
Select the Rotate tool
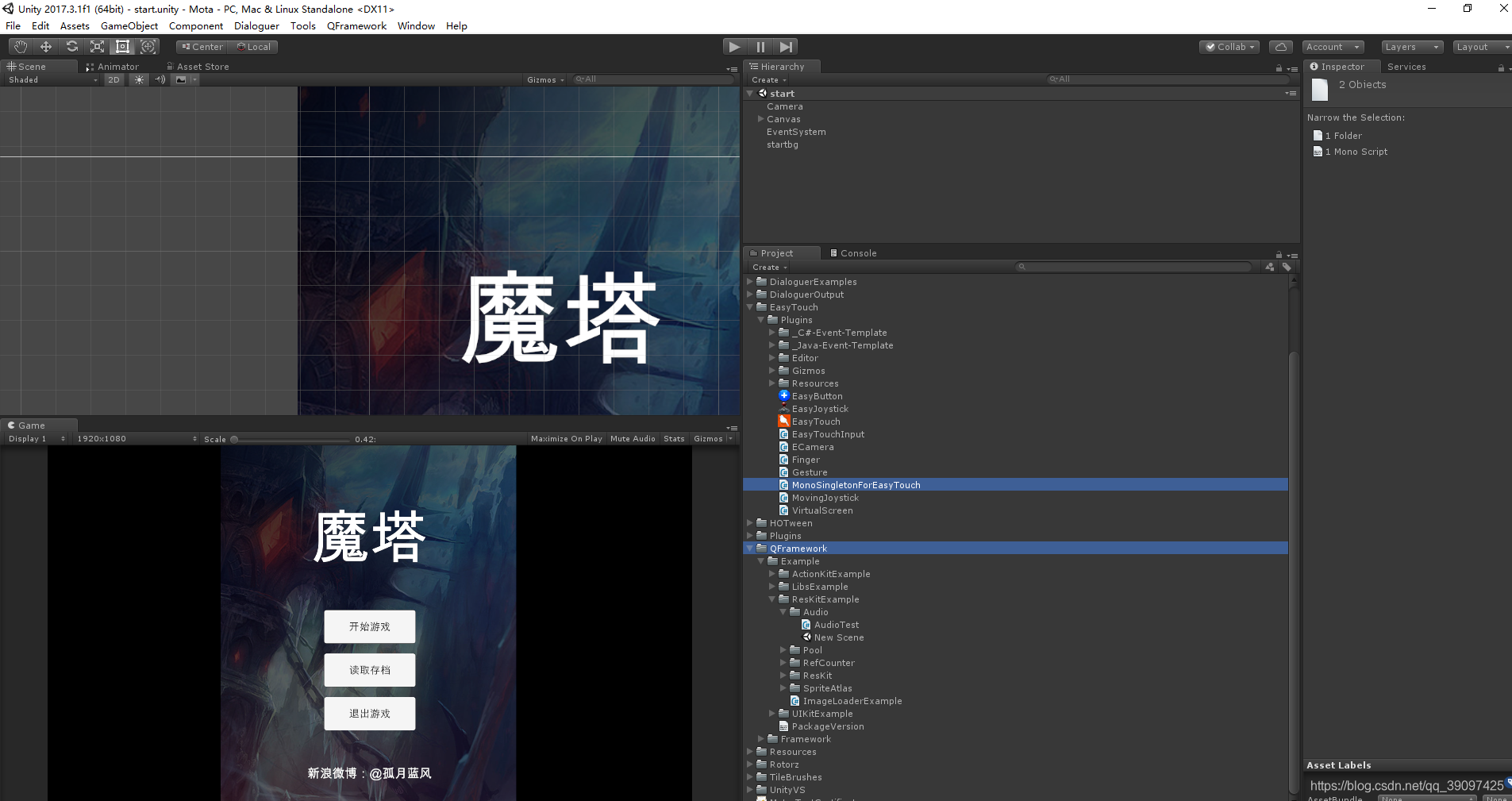click(x=71, y=46)
